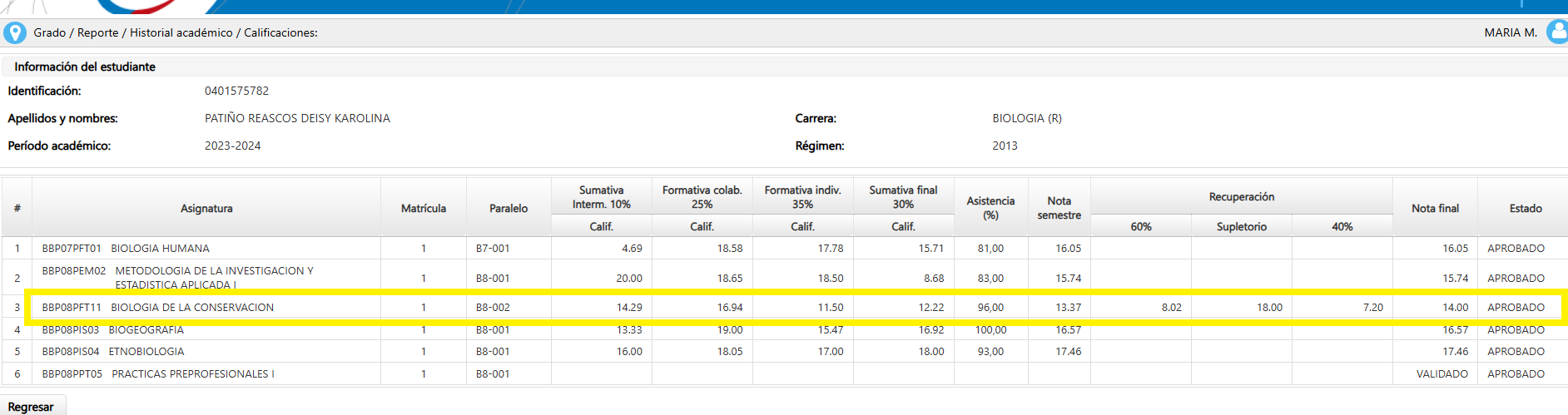Click the 'Formativa colab. 25%' column header
Screen dimensions: 1568x415
coord(702,197)
